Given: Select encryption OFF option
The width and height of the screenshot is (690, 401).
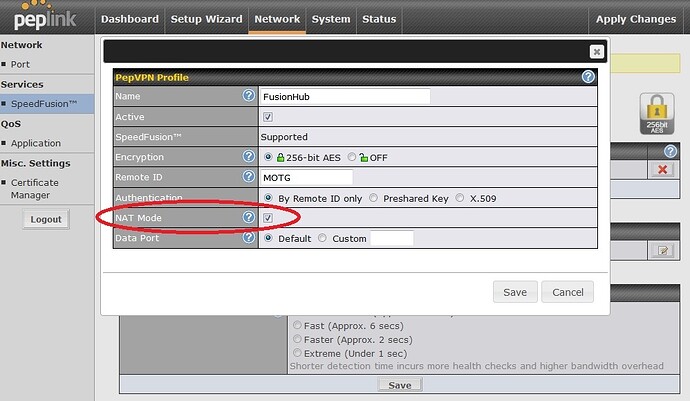Looking at the screenshot, I should point(352,157).
